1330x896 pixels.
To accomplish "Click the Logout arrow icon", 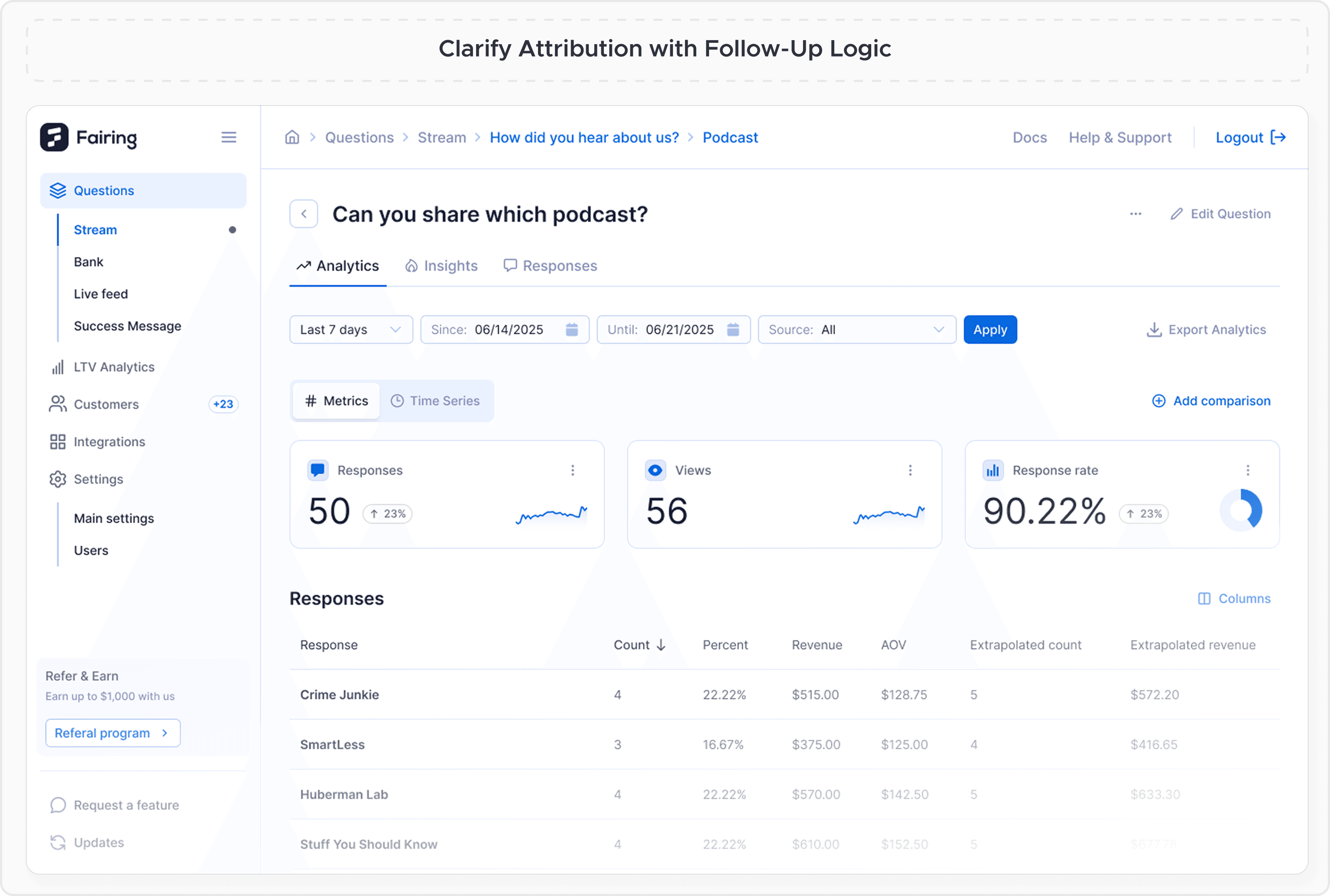I will (1278, 137).
